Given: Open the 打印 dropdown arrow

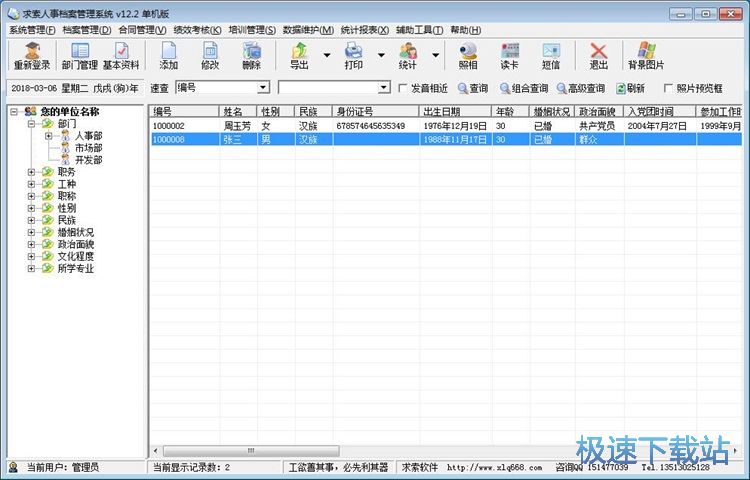Looking at the screenshot, I should pyautogui.click(x=381, y=55).
